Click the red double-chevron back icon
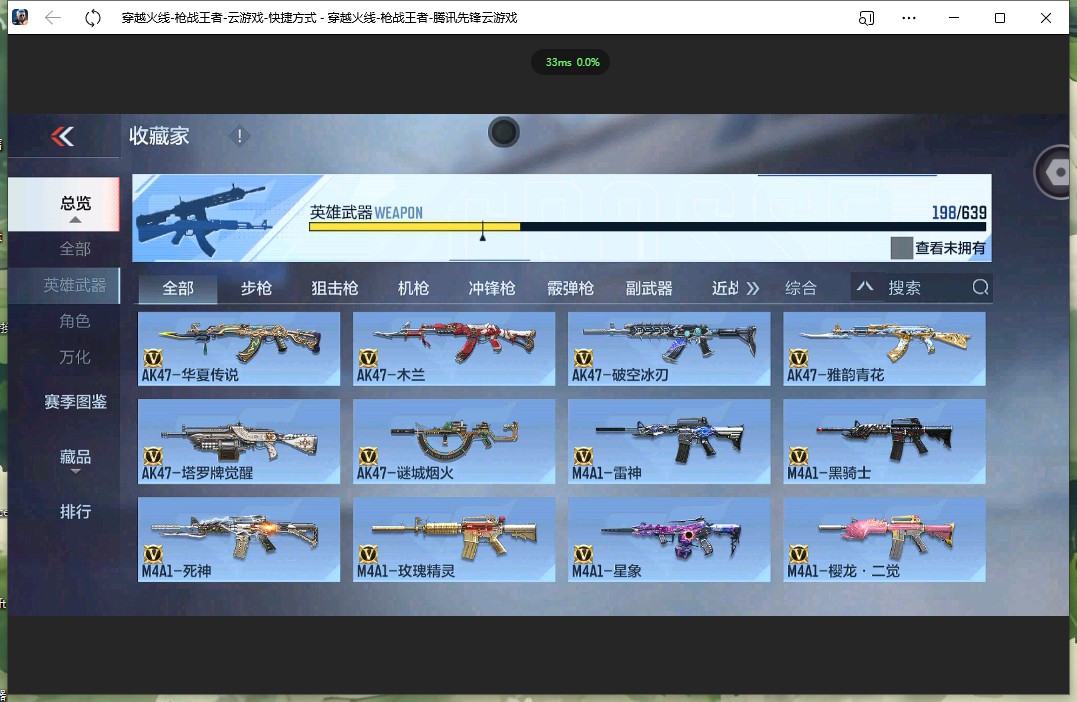The height and width of the screenshot is (702, 1077). [63, 137]
